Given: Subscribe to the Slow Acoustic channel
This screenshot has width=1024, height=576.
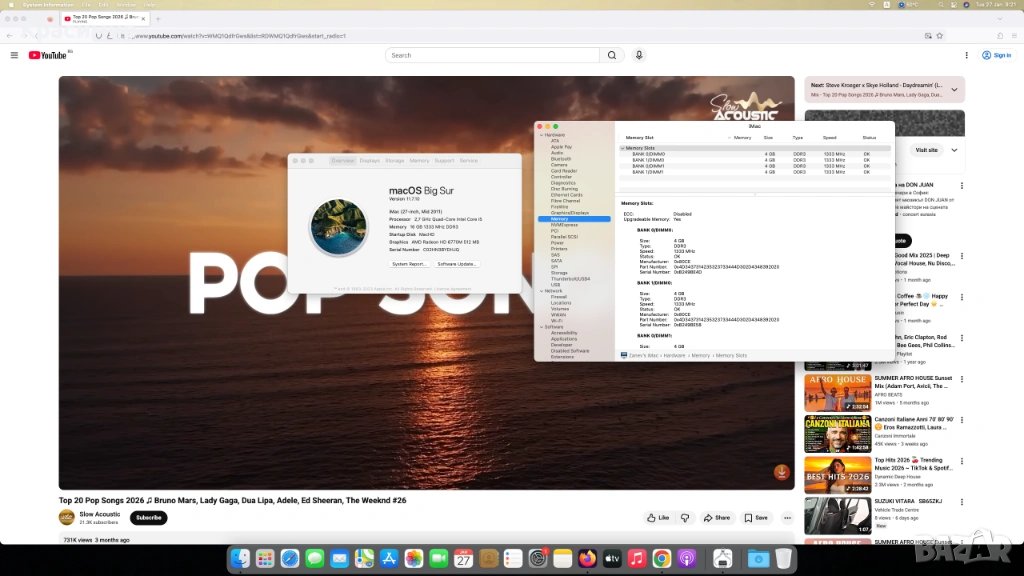Looking at the screenshot, I should [149, 518].
